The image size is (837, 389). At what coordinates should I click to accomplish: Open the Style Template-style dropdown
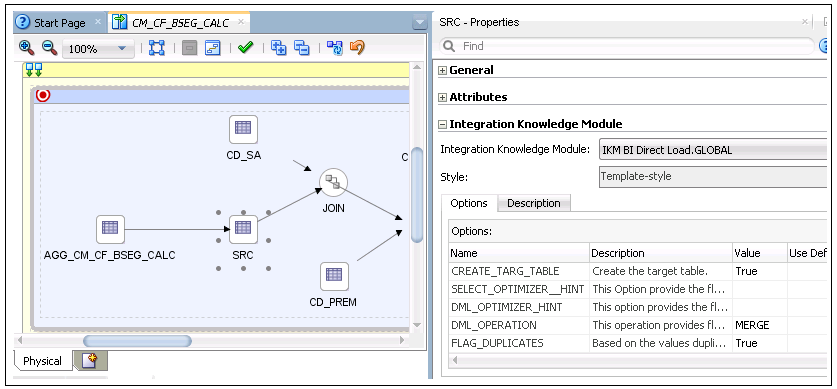[x=713, y=177]
